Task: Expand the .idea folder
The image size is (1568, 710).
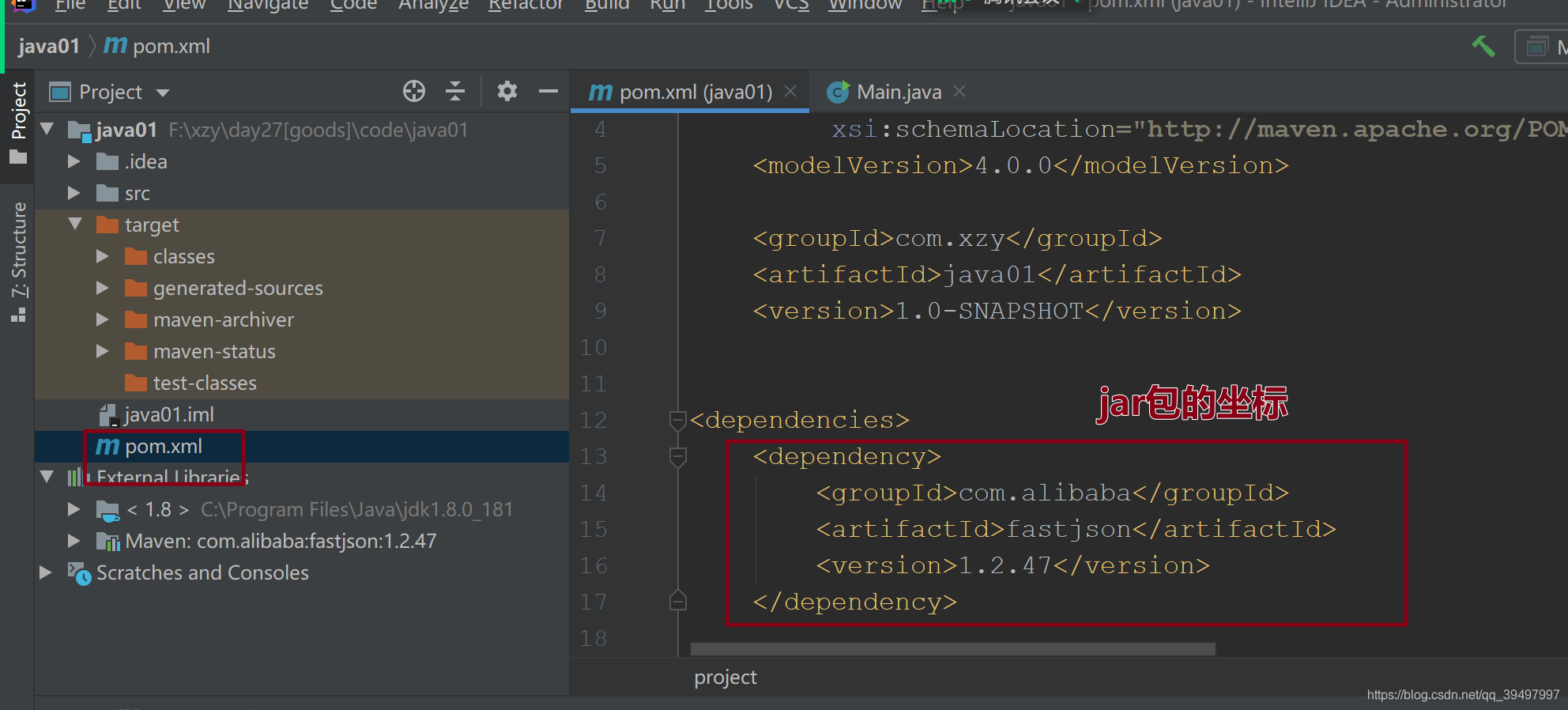Action: pyautogui.click(x=74, y=161)
